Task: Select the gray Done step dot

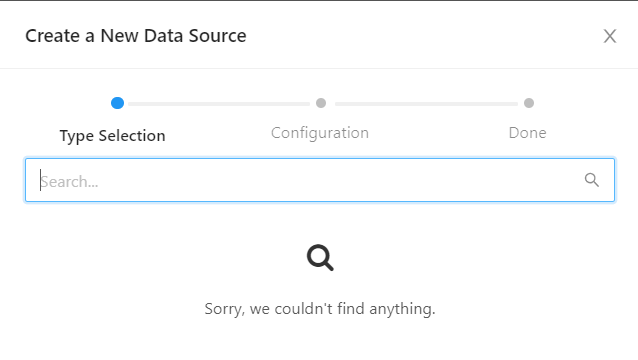Action: click(x=529, y=103)
